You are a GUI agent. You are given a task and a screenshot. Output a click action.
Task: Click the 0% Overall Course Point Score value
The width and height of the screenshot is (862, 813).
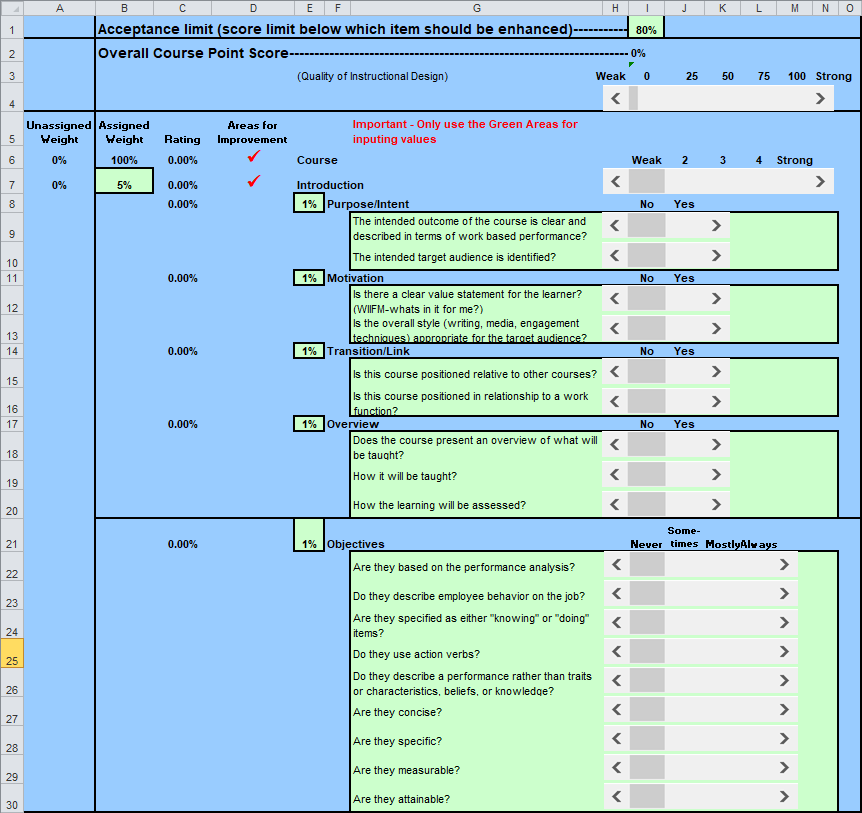[638, 53]
